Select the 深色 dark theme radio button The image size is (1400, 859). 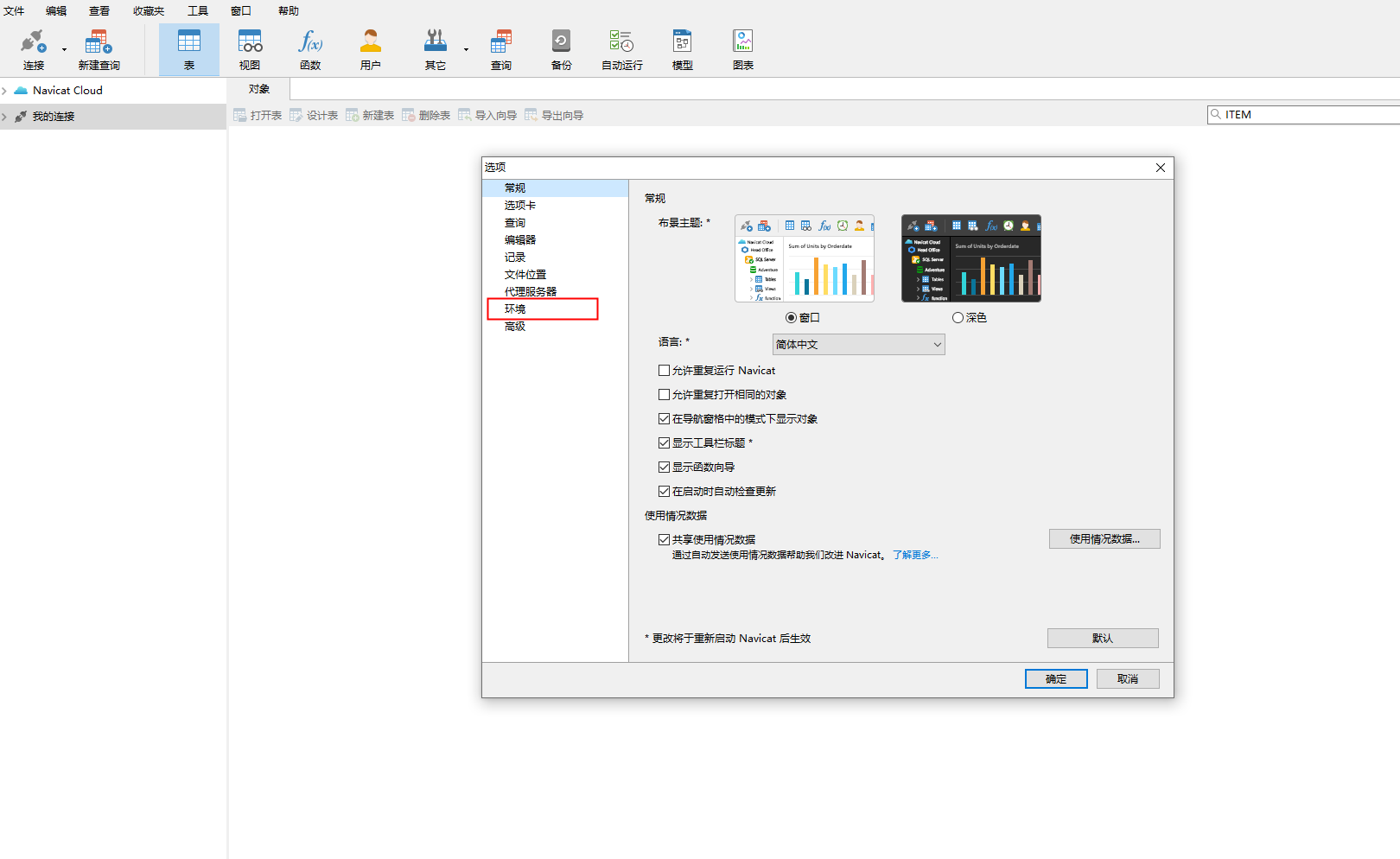click(958, 318)
